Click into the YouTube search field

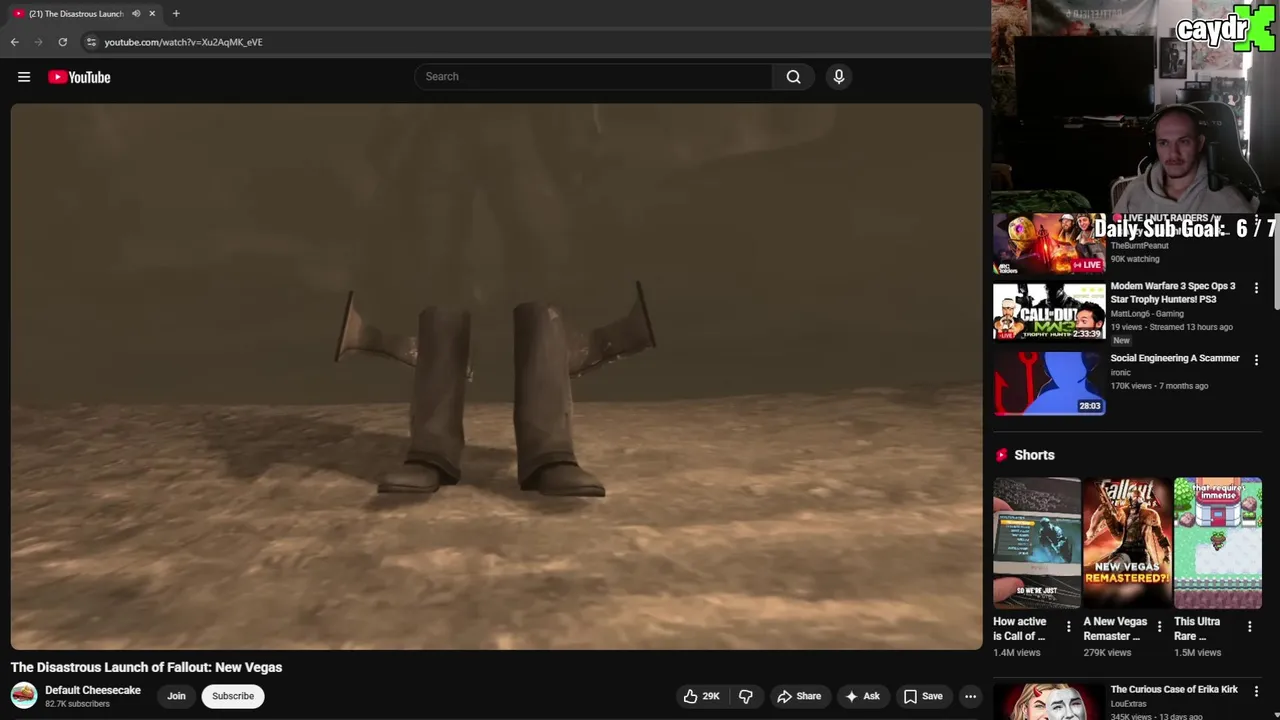[594, 77]
